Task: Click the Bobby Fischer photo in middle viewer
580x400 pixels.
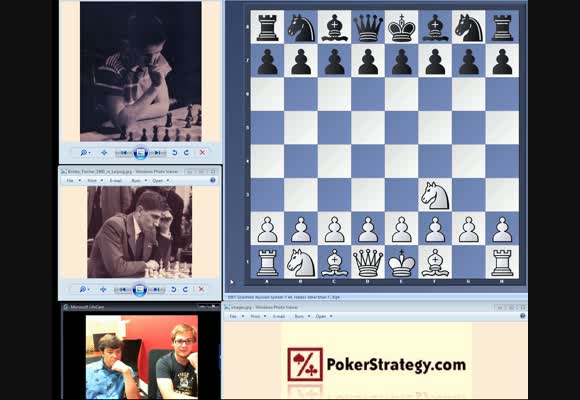Action: click(139, 232)
